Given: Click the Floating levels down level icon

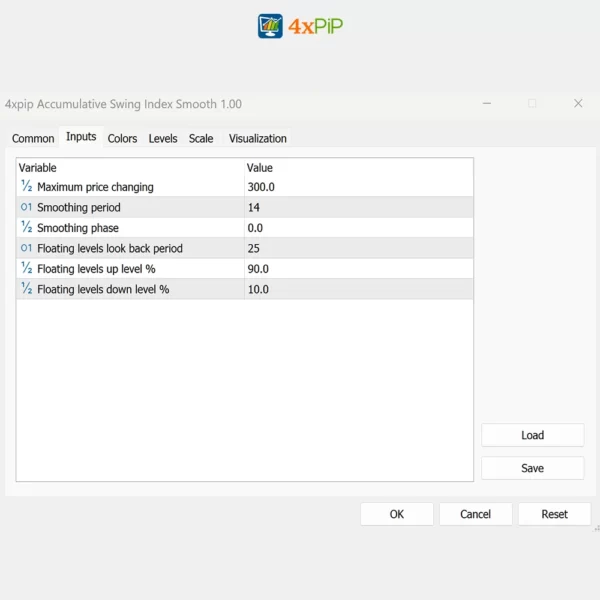Looking at the screenshot, I should tap(26, 289).
